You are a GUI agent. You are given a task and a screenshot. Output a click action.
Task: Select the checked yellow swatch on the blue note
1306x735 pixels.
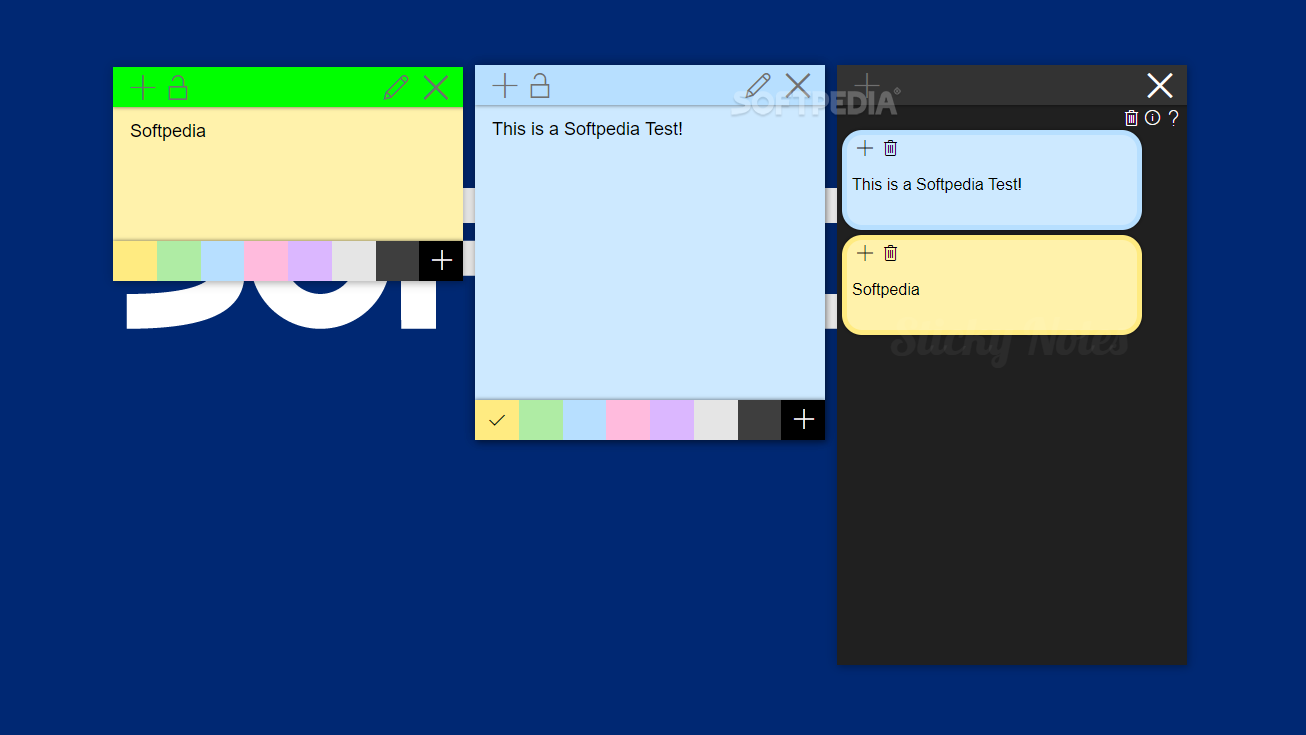point(497,420)
